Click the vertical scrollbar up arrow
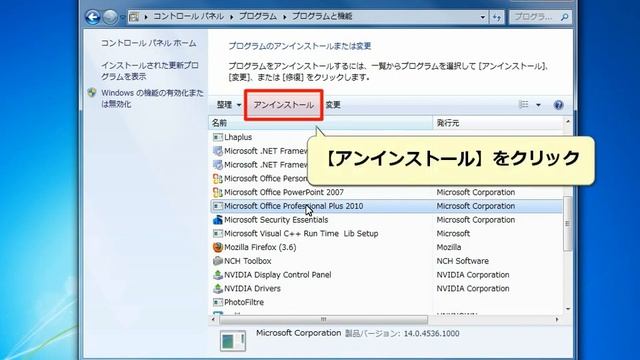 (567, 122)
